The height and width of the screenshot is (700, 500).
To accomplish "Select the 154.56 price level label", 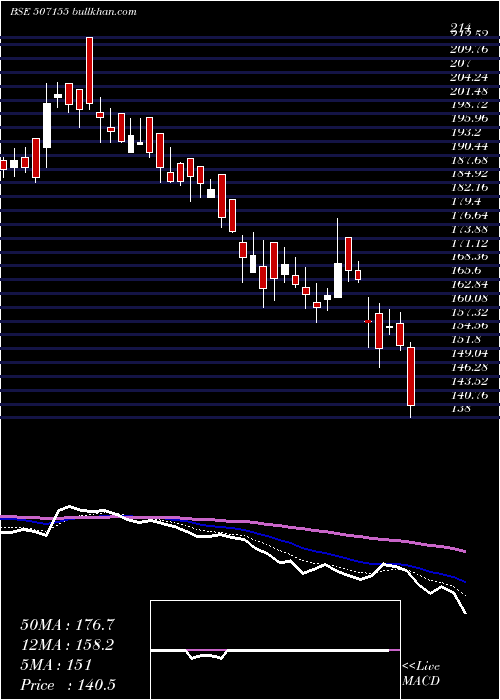I will [x=468, y=325].
